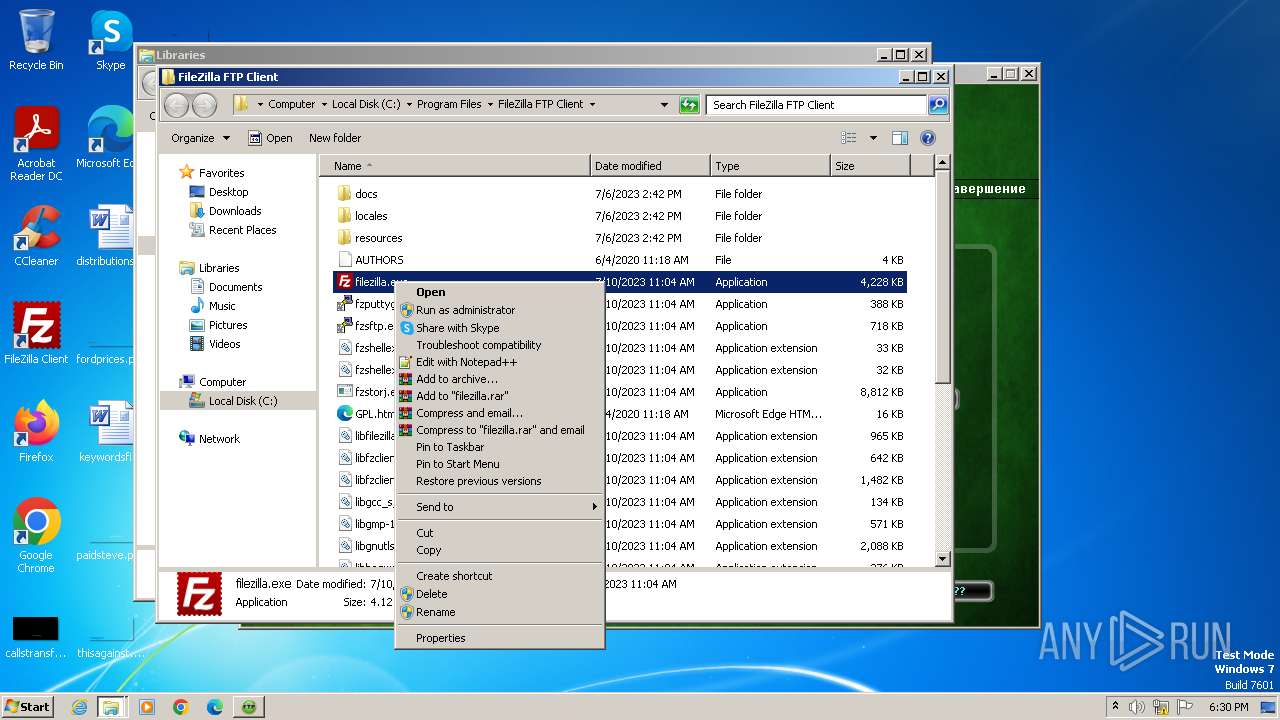Viewport: 1280px width, 720px height.
Task: Open the Explorer help icon
Action: coord(927,138)
